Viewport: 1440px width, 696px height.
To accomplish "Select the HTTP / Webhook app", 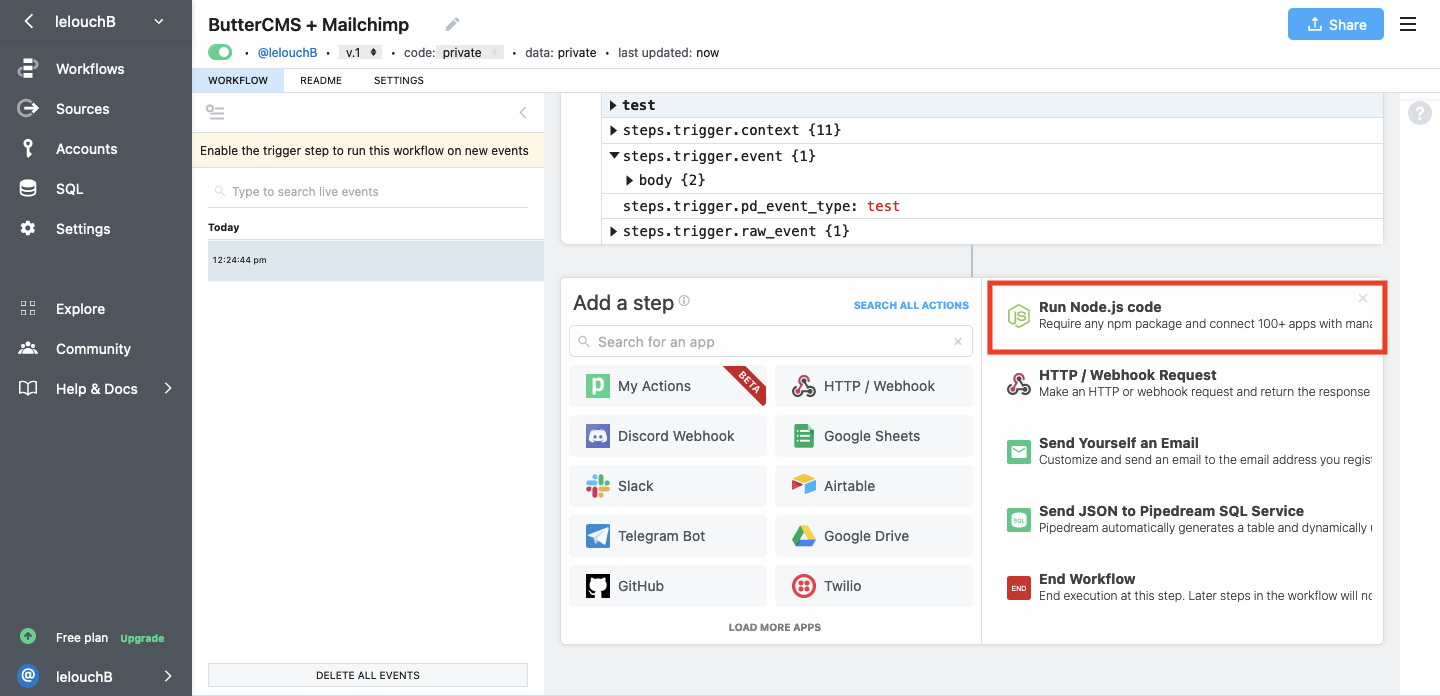I will (x=874, y=386).
